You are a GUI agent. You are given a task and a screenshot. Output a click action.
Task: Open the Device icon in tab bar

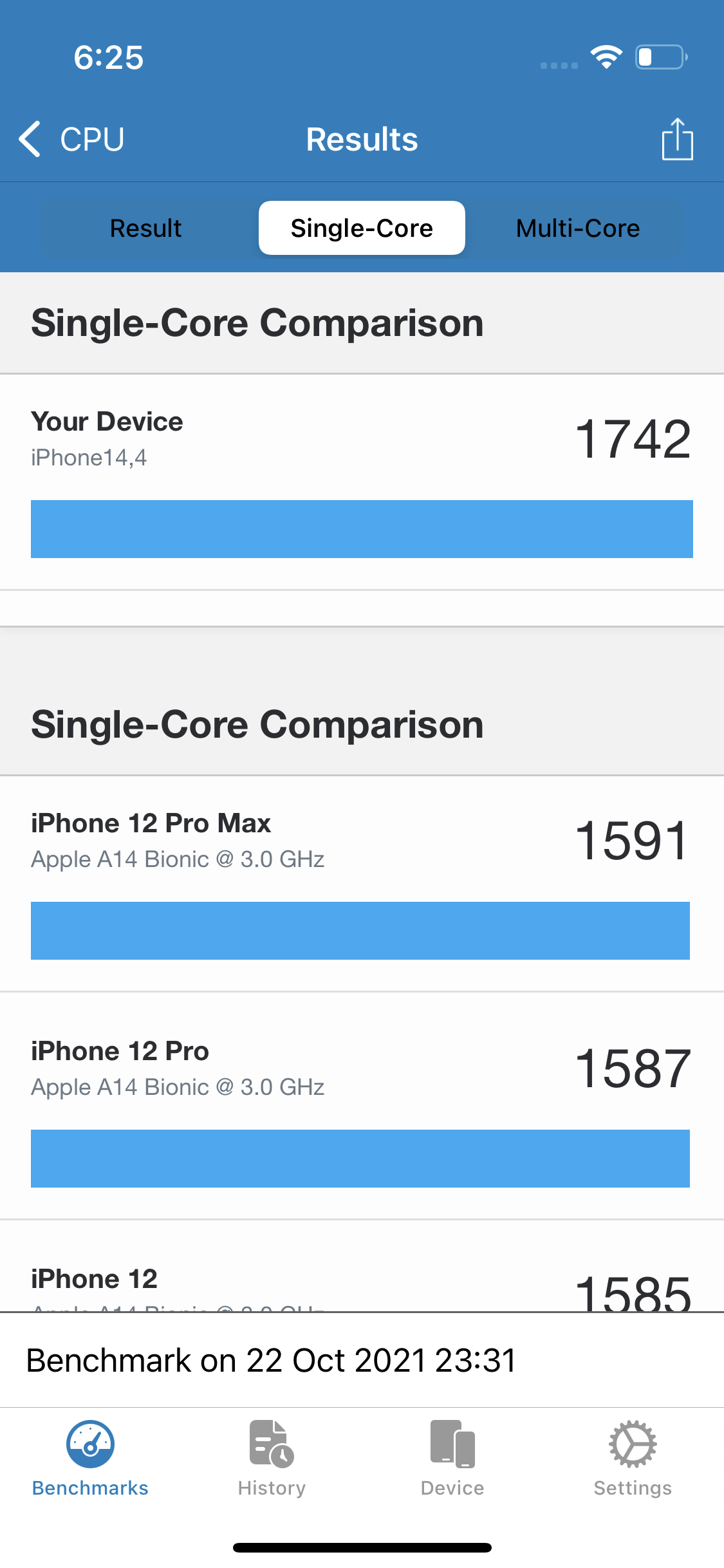(x=452, y=1444)
